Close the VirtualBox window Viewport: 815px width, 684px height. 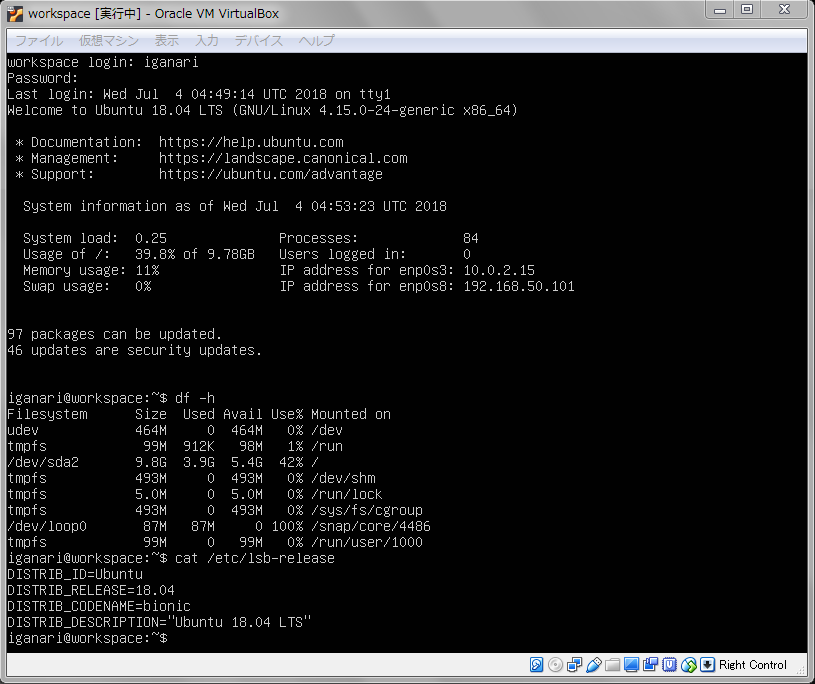pos(784,10)
